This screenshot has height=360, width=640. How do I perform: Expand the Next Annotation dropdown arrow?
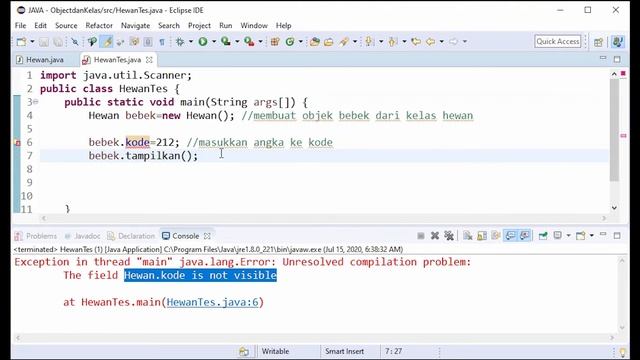[x=381, y=42]
